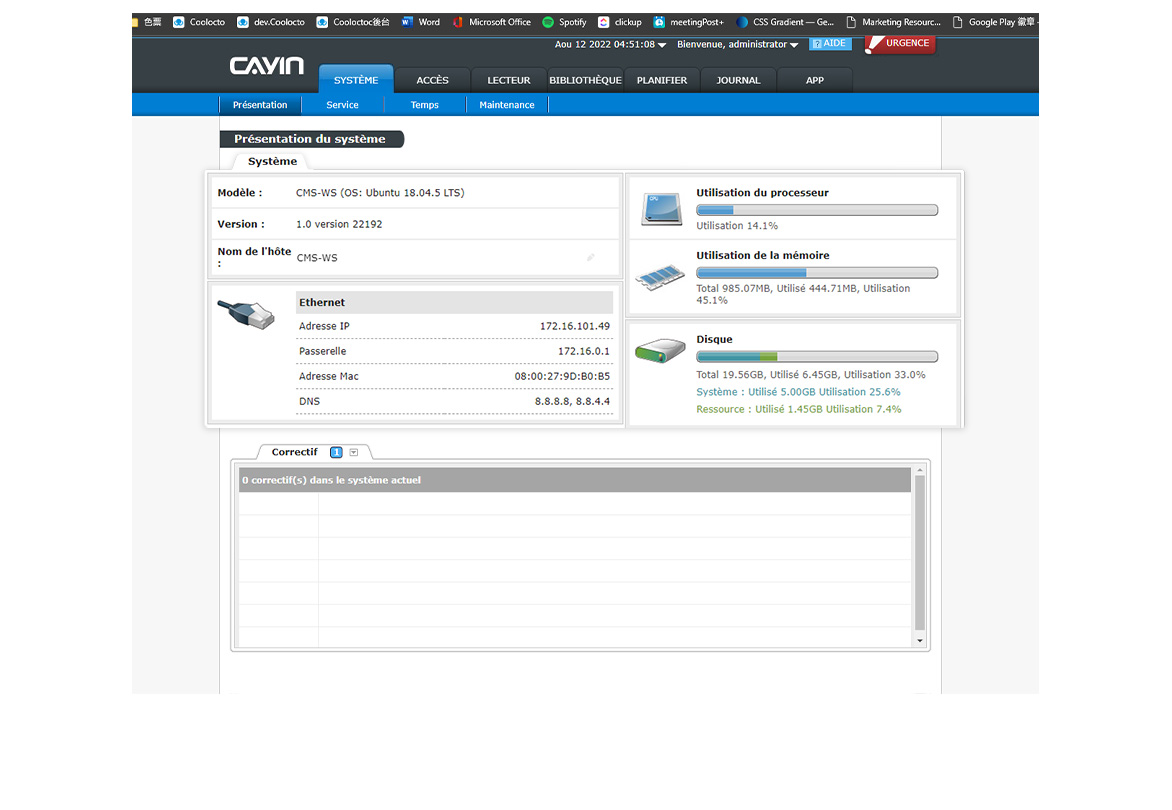This screenshot has height=810, width=1172.
Task: Expand the date and time dropdown
Action: [610, 45]
